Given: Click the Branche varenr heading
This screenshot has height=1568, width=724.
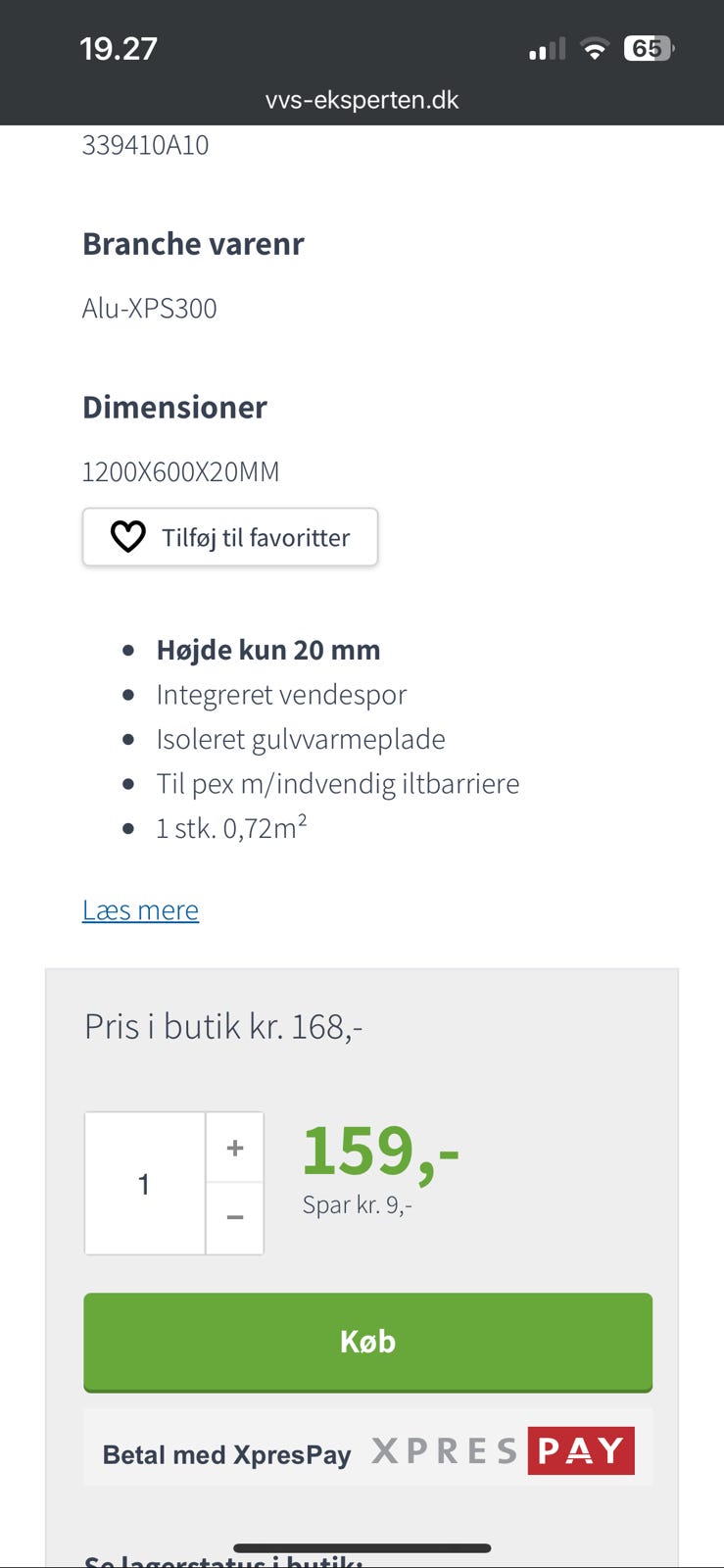Looking at the screenshot, I should coord(193,244).
